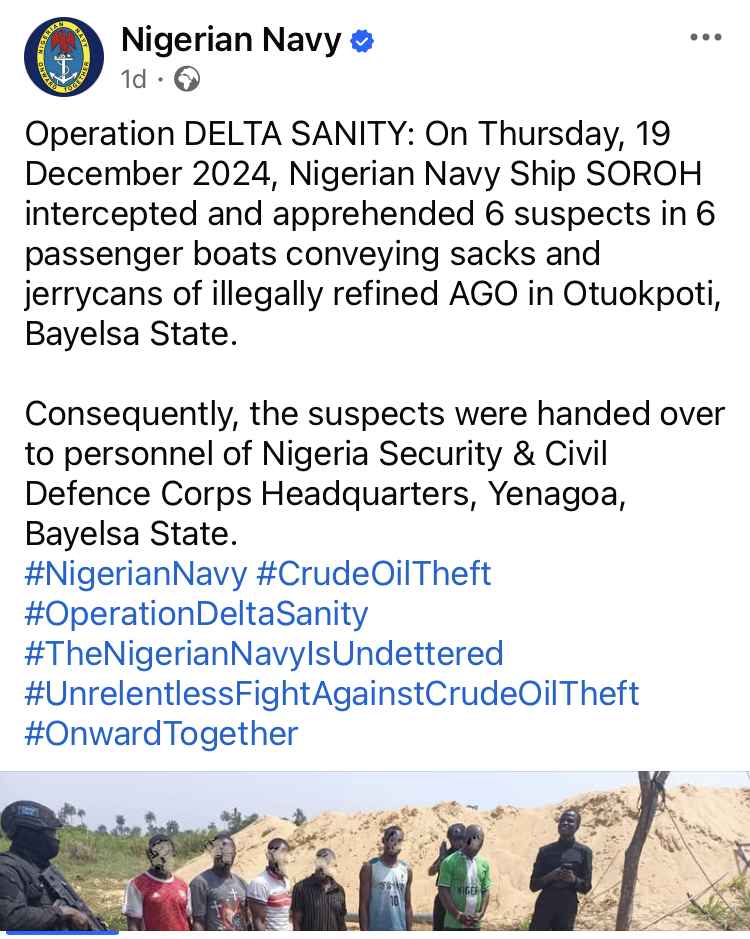The width and height of the screenshot is (750, 939).
Task: Open the Nigerian Navy profile picture
Action: coord(63,57)
